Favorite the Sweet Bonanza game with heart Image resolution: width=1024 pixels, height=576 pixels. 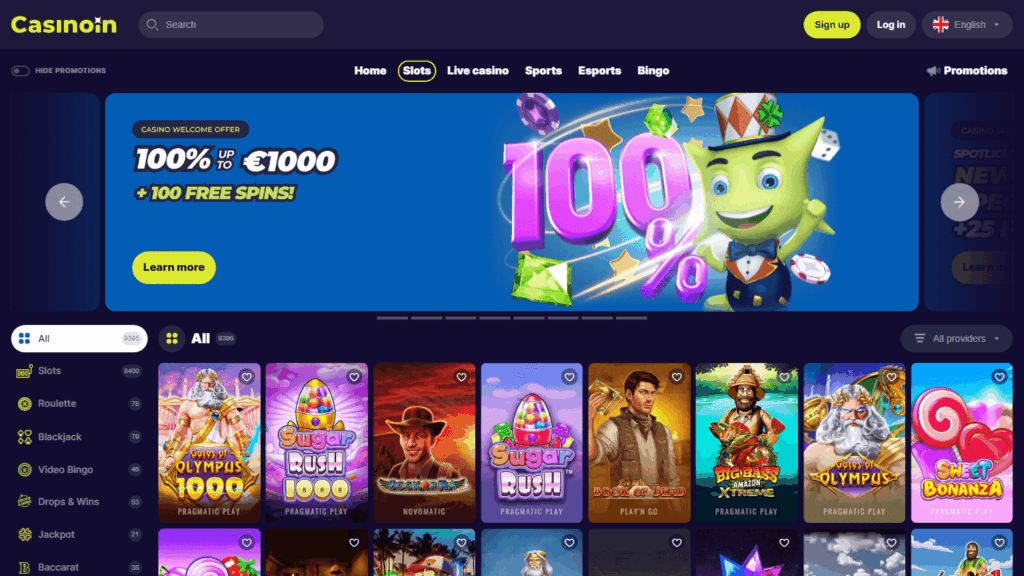point(999,377)
